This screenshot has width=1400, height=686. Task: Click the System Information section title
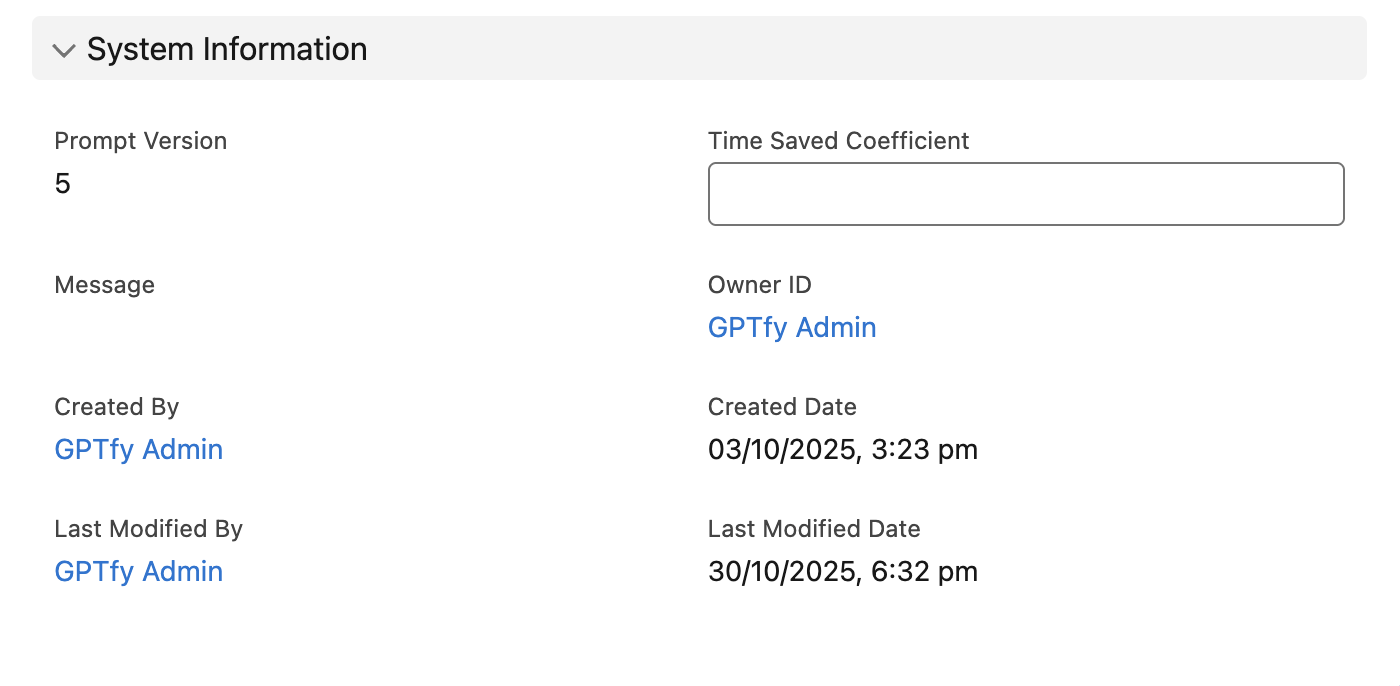227,49
